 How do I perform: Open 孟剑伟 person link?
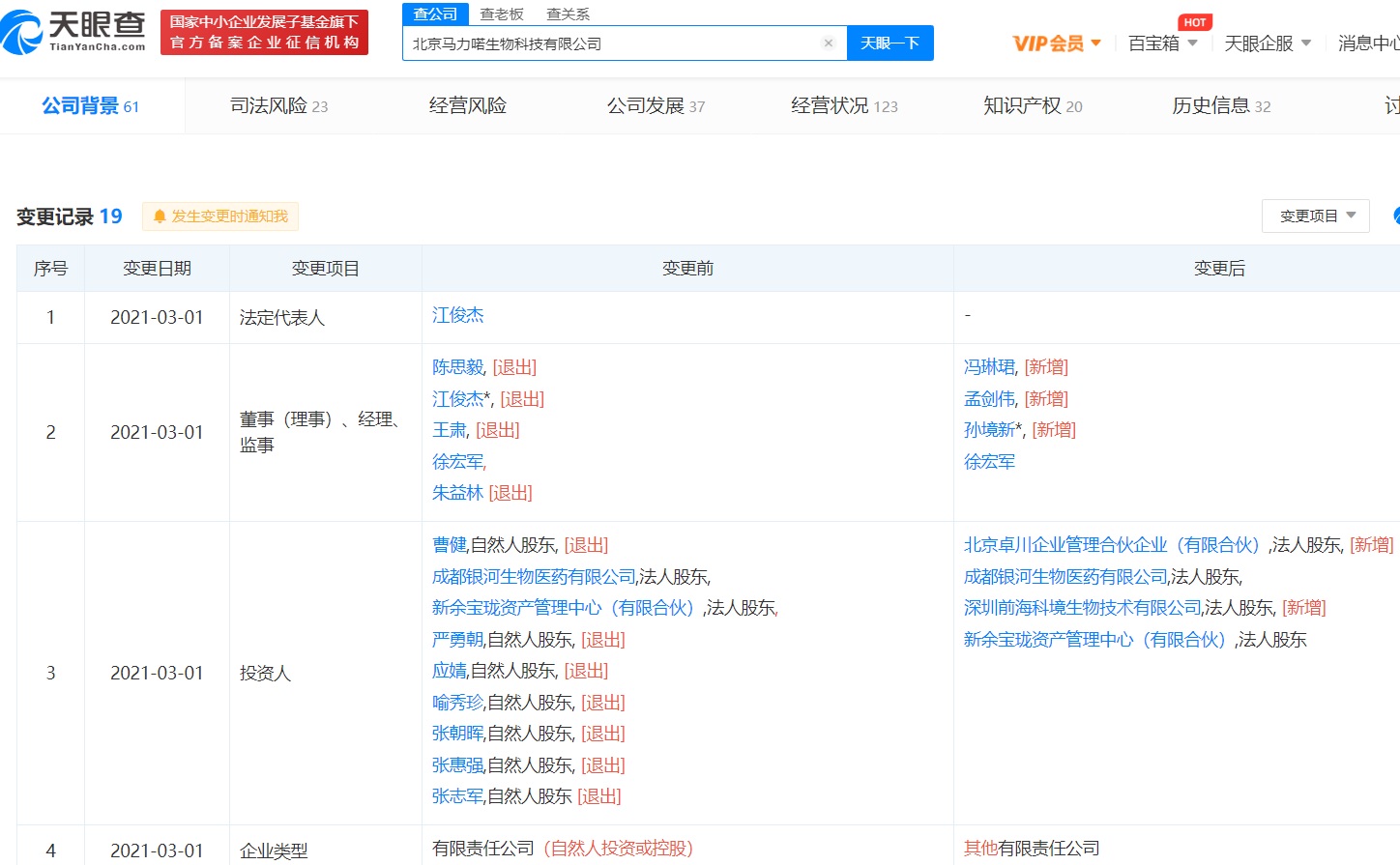coord(990,398)
